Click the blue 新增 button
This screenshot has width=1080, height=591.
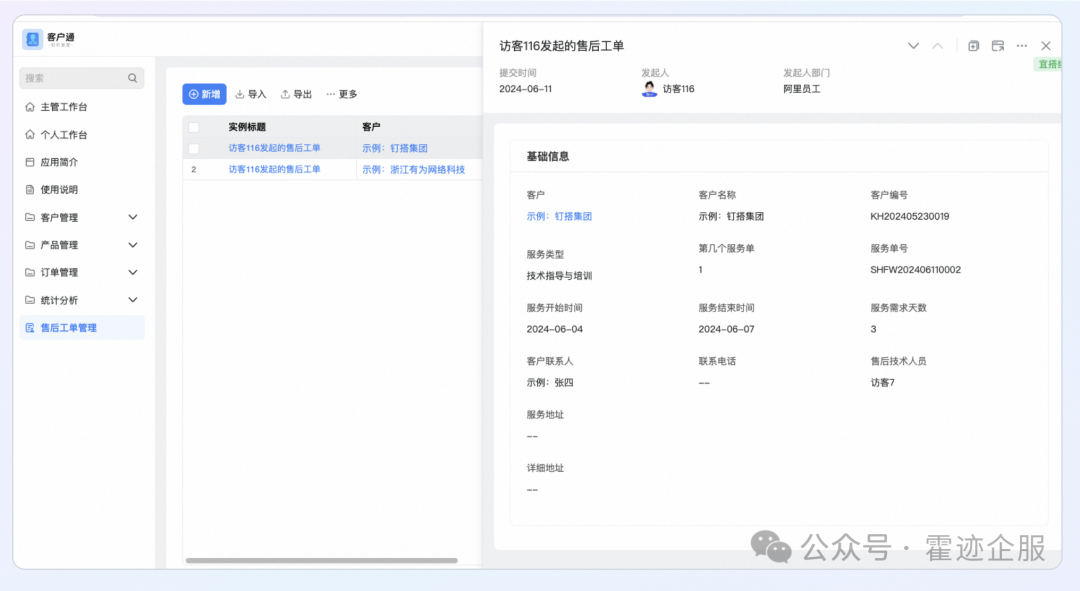(204, 94)
